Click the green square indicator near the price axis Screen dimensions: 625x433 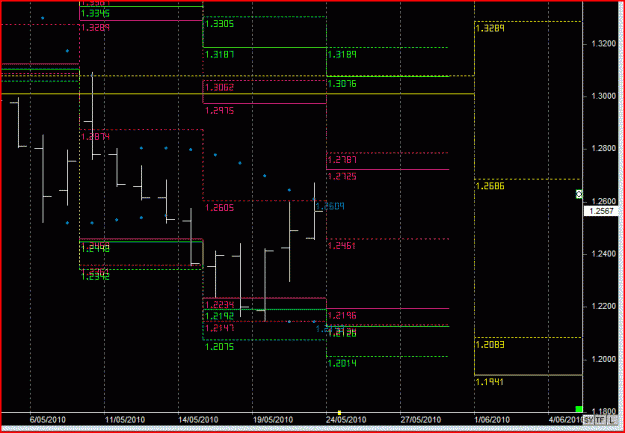click(579, 409)
